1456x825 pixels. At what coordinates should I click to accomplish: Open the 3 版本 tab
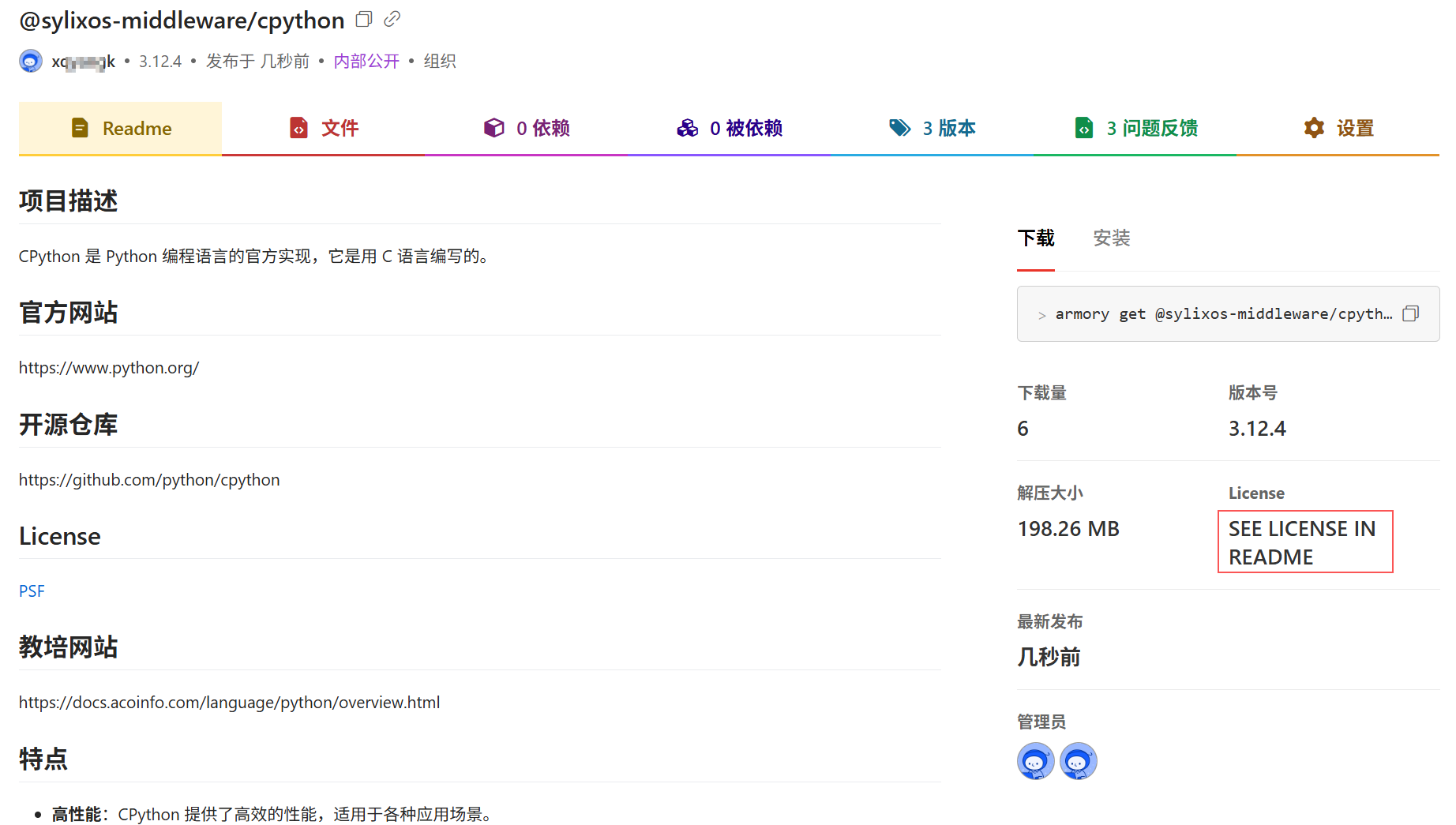pyautogui.click(x=932, y=128)
